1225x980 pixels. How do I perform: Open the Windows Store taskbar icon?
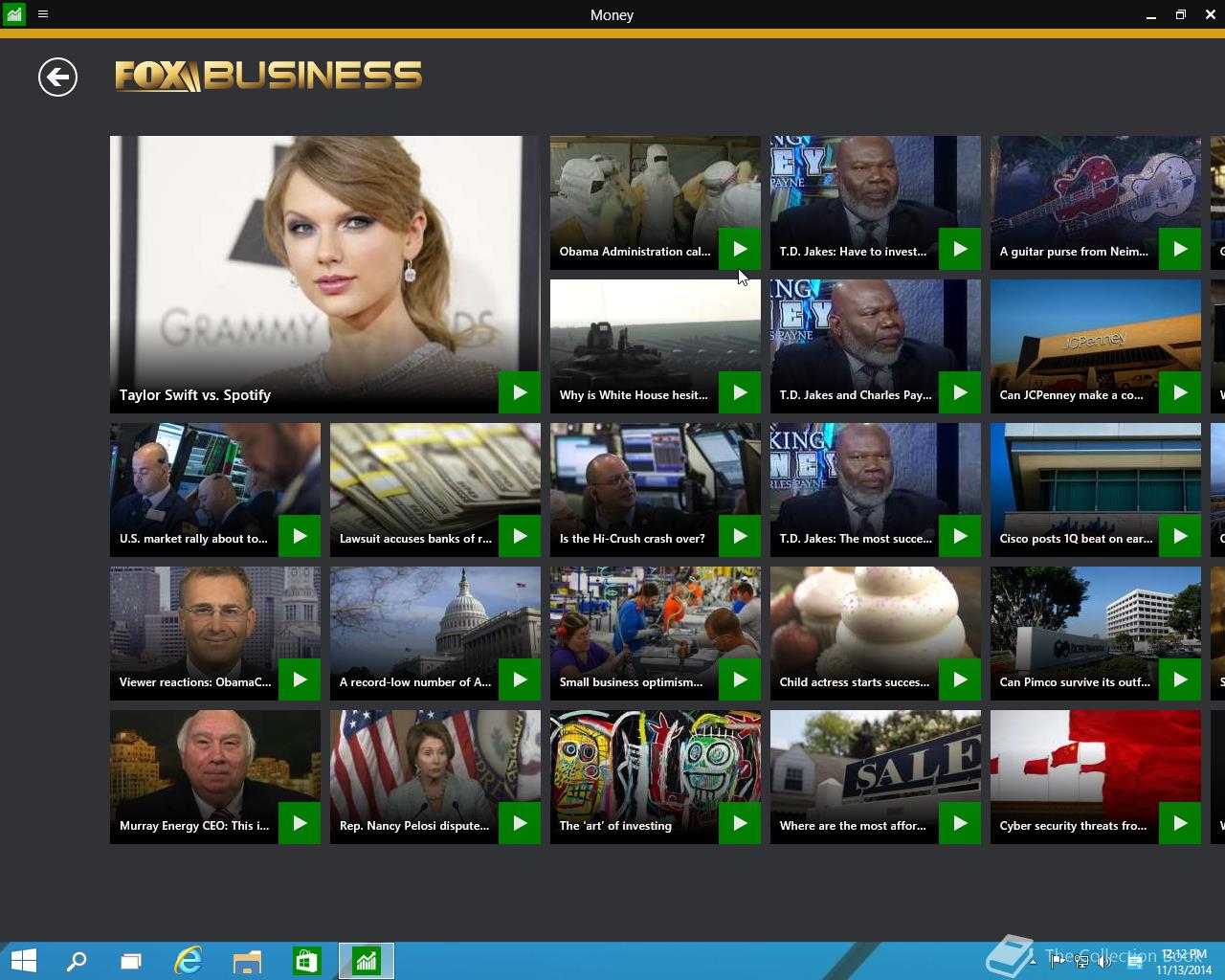click(306, 961)
